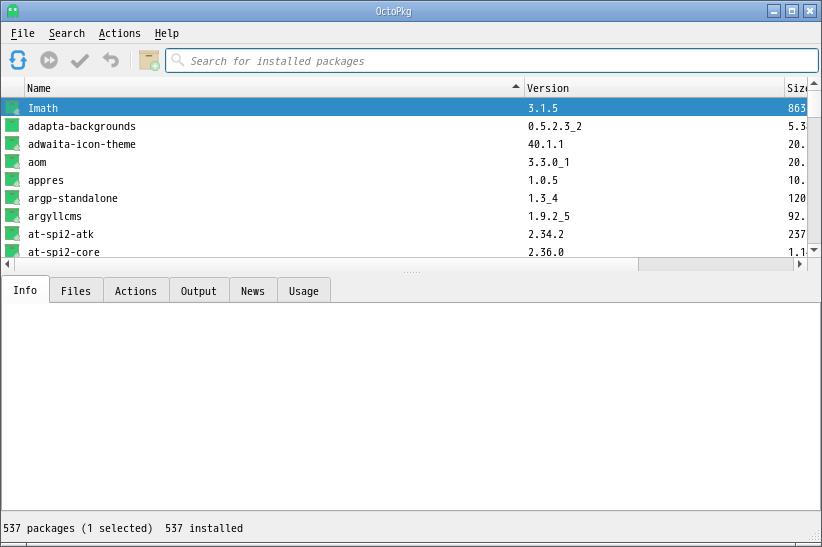The image size is (822, 547).
Task: Click the 537 packages status text
Action: click(x=78, y=528)
